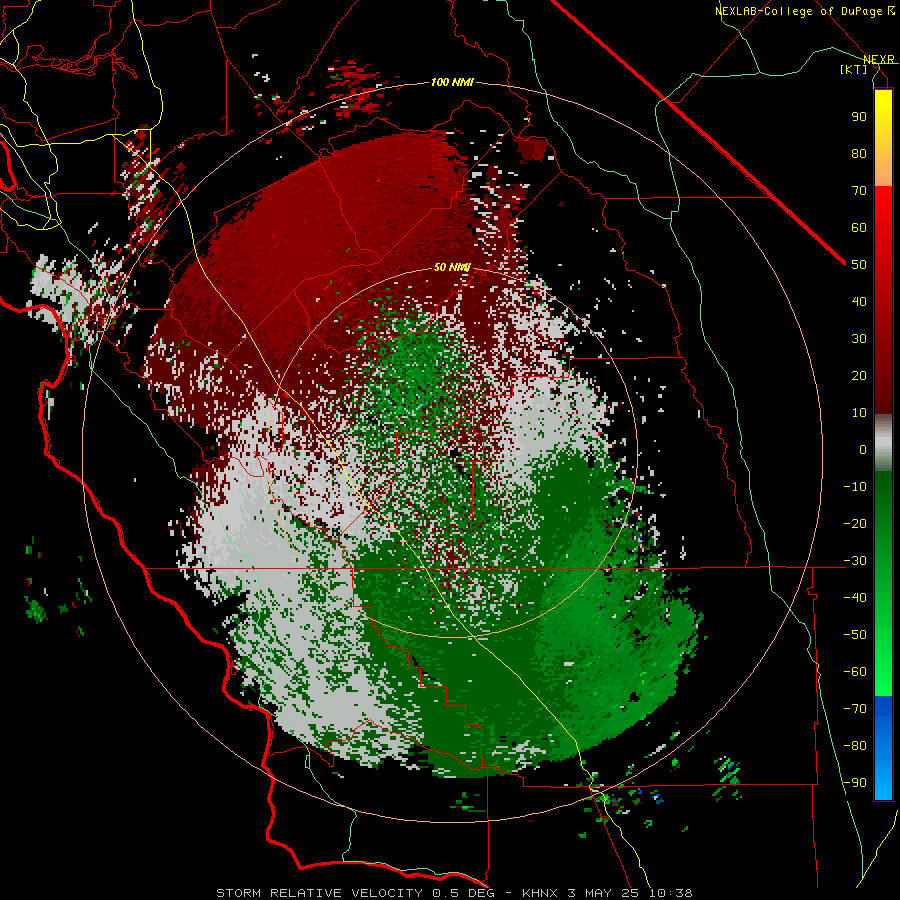Click the 60 value on the velocity scale
This screenshot has width=900, height=900.
859,227
